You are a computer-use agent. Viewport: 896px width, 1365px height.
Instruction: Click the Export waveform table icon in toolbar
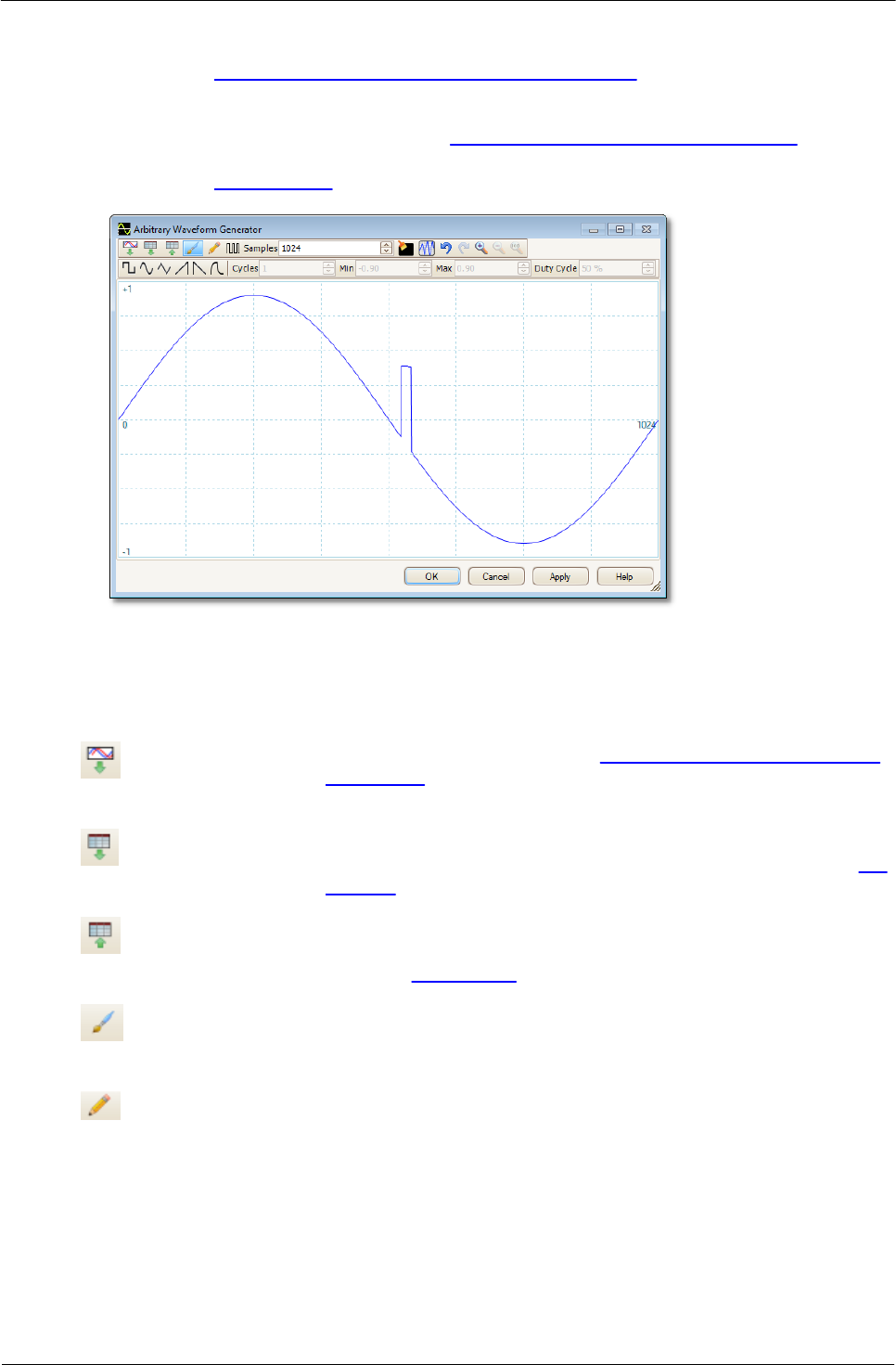[x=172, y=248]
